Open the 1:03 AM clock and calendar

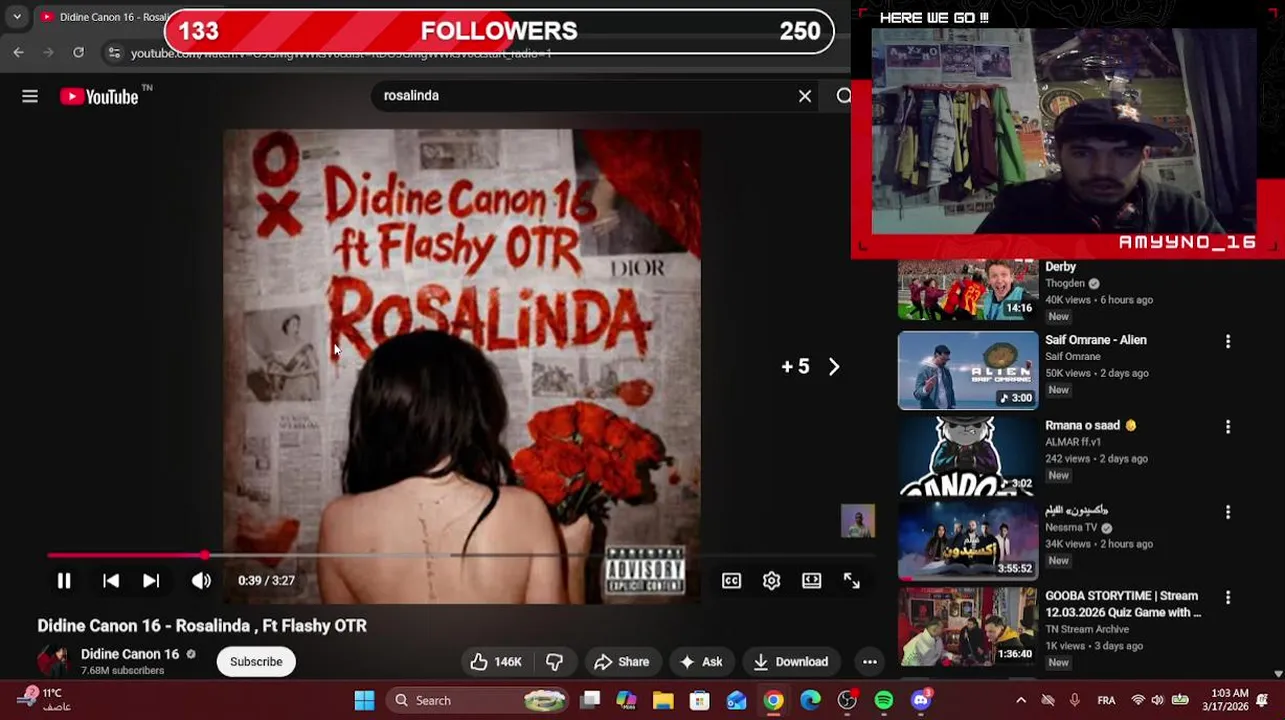coord(1229,700)
